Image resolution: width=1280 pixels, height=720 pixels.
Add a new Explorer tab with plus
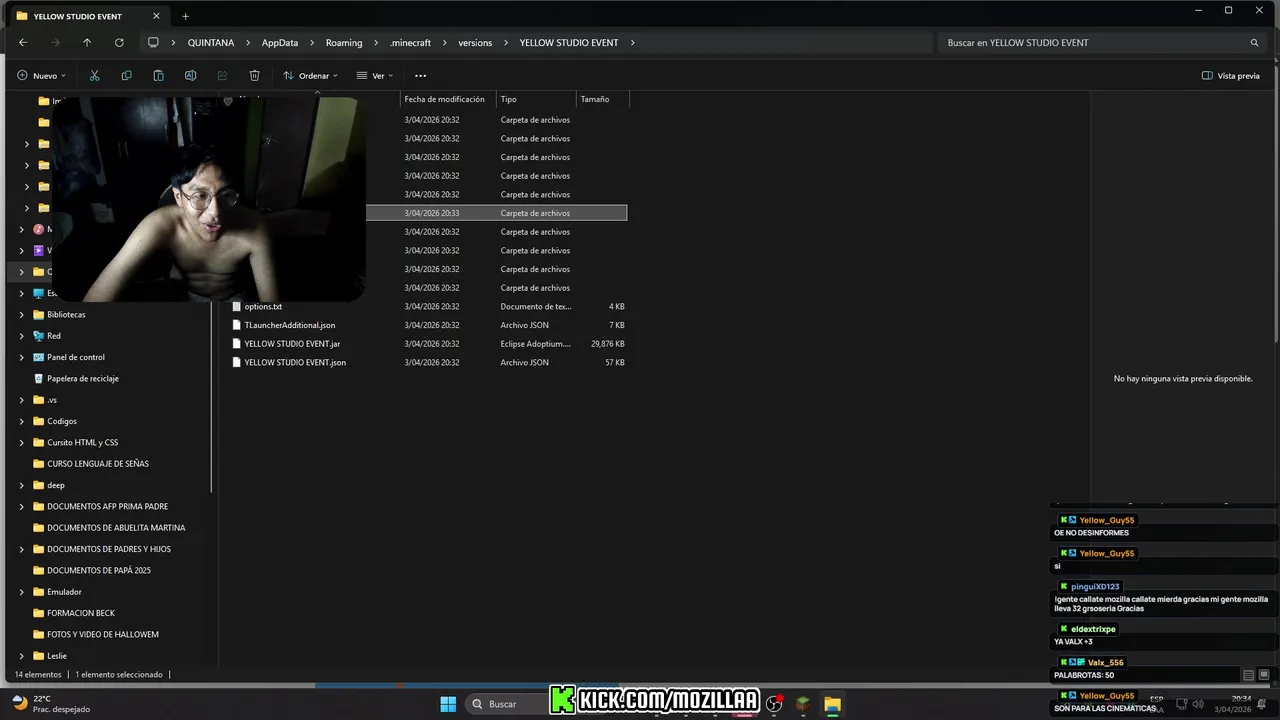185,16
